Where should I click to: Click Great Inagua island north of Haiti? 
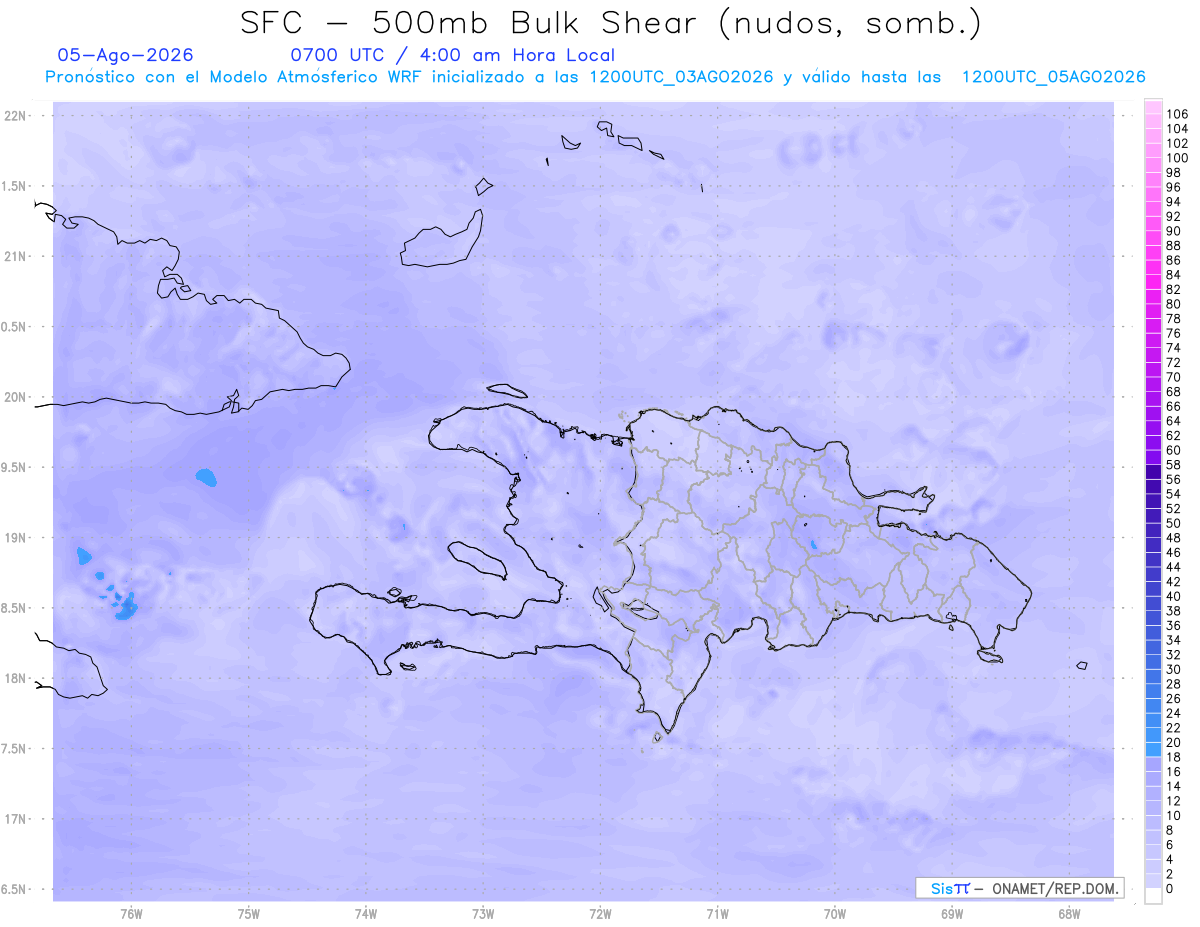[441, 238]
